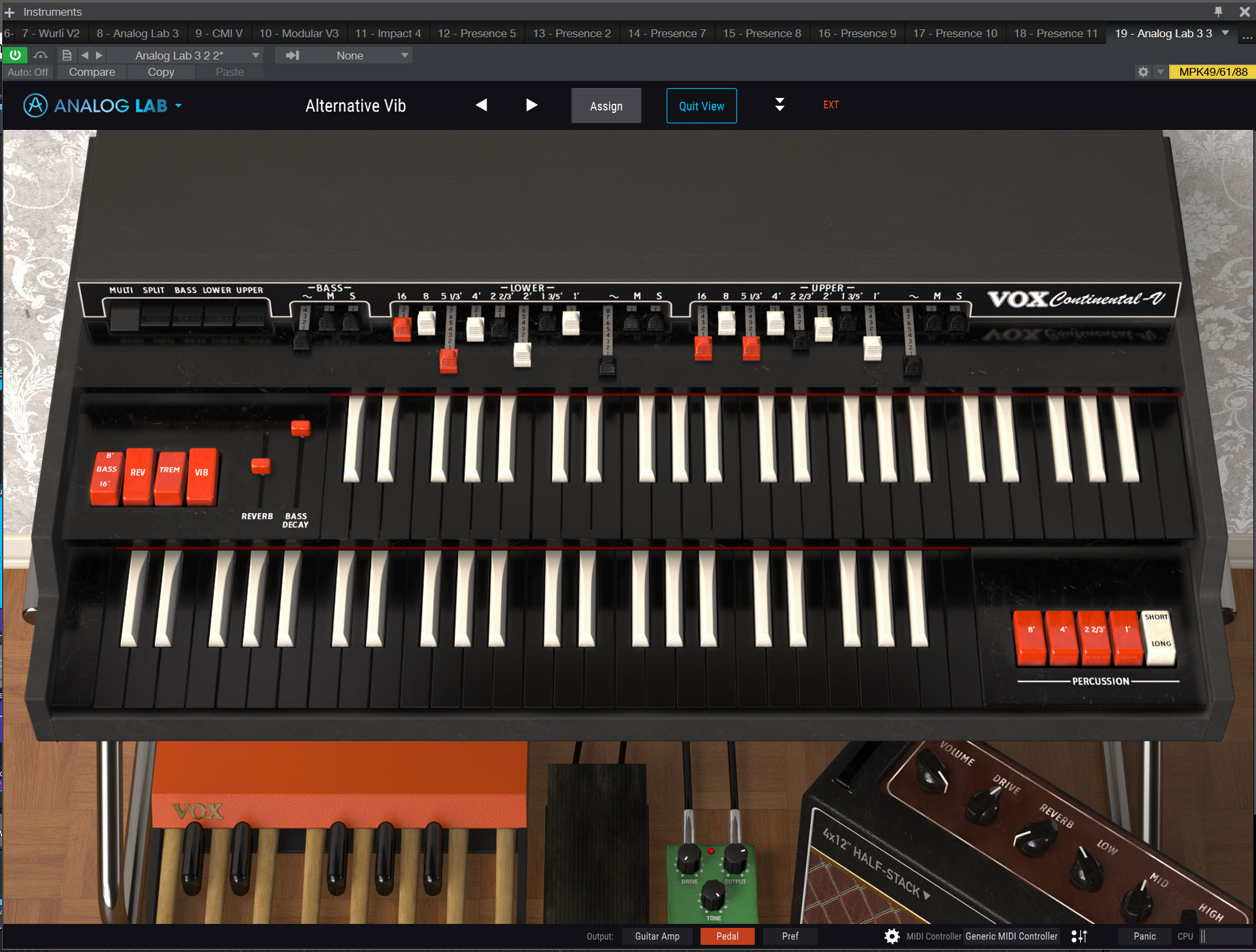This screenshot has height=952, width=1256.
Task: Open the plugin settings gear icon
Action: click(x=1143, y=72)
